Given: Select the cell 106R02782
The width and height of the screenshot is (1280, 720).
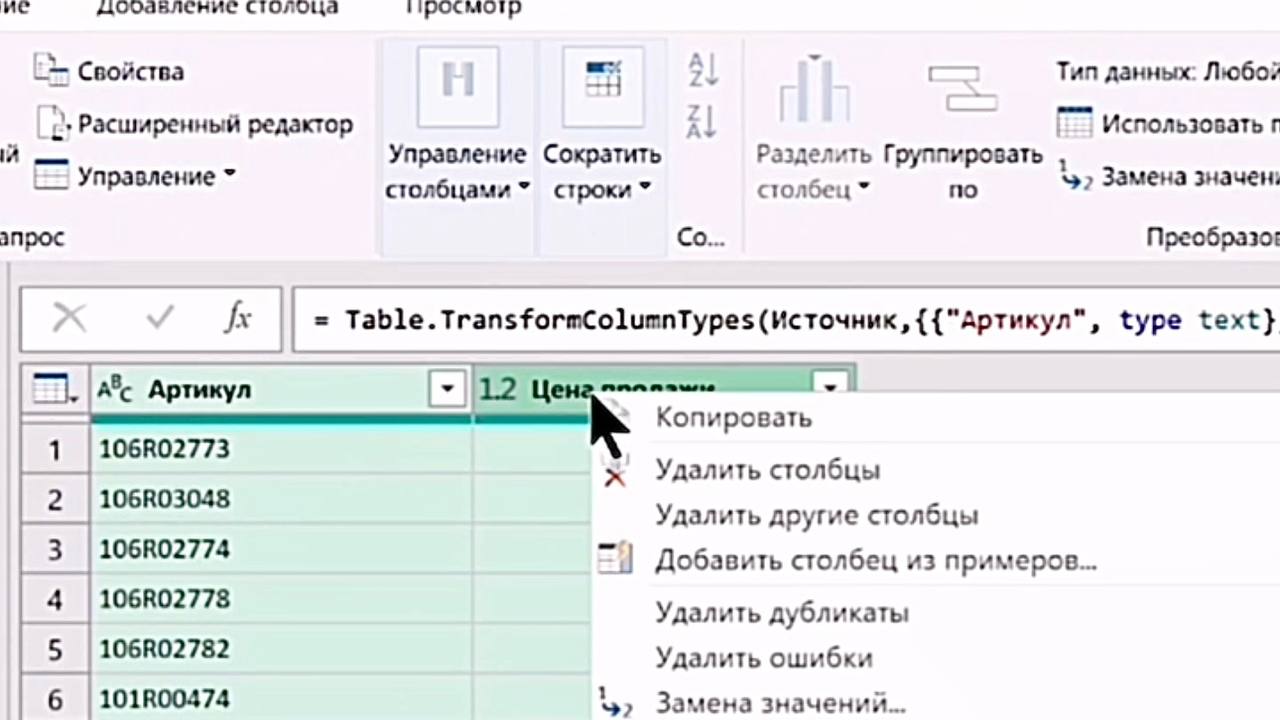Looking at the screenshot, I should (x=281, y=649).
